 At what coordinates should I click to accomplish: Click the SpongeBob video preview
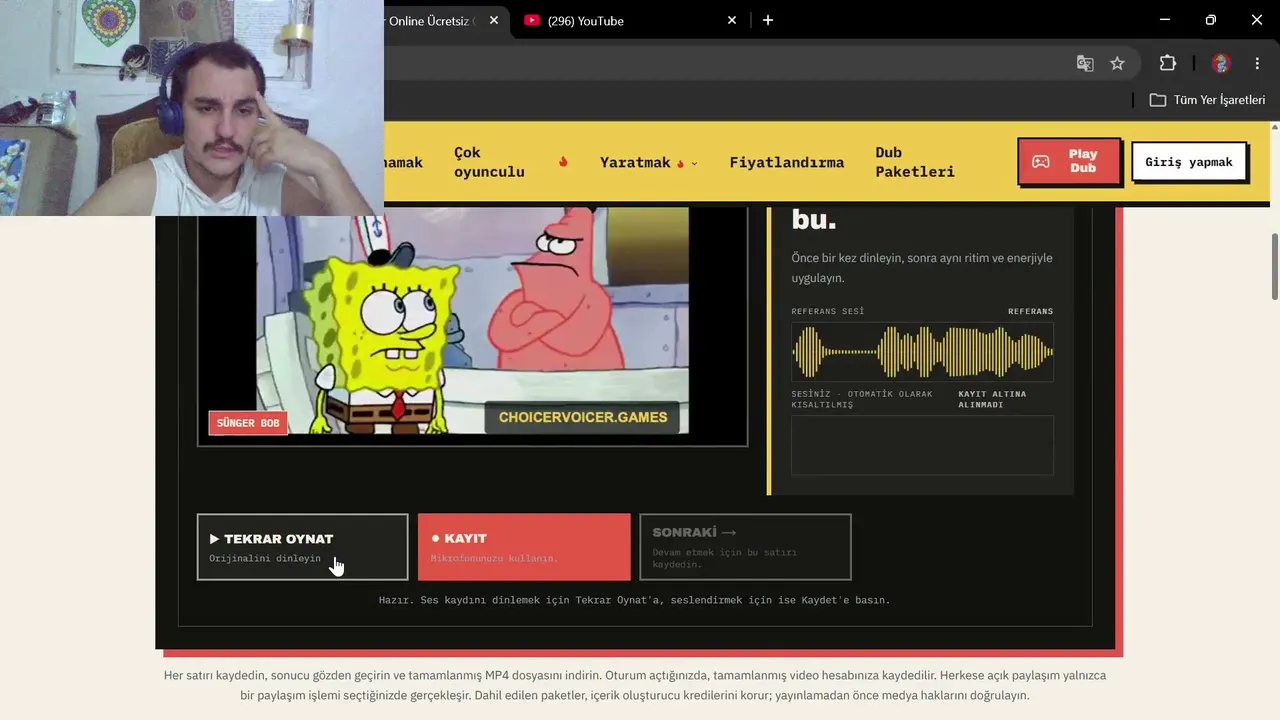coord(472,321)
